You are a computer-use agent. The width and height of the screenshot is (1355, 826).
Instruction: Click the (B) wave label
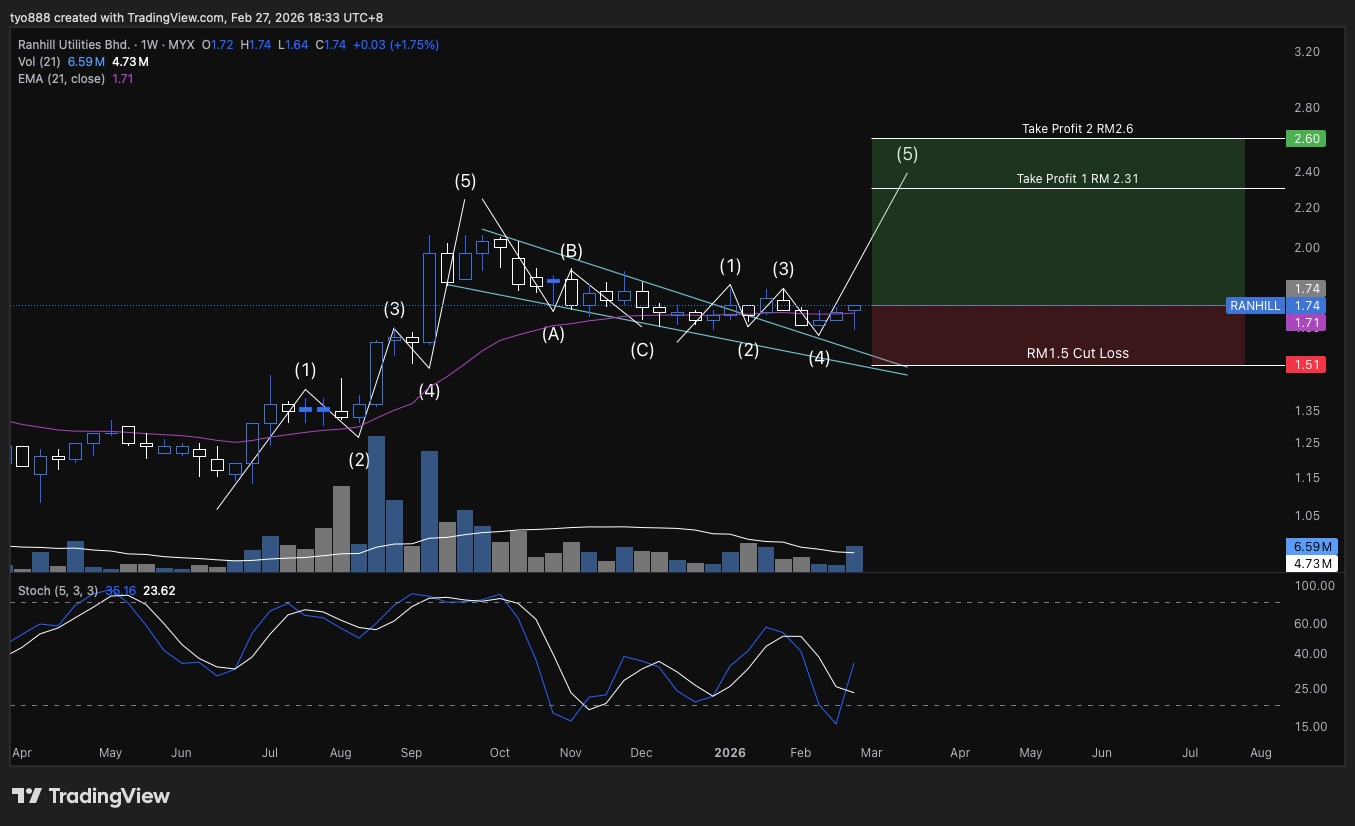point(571,251)
